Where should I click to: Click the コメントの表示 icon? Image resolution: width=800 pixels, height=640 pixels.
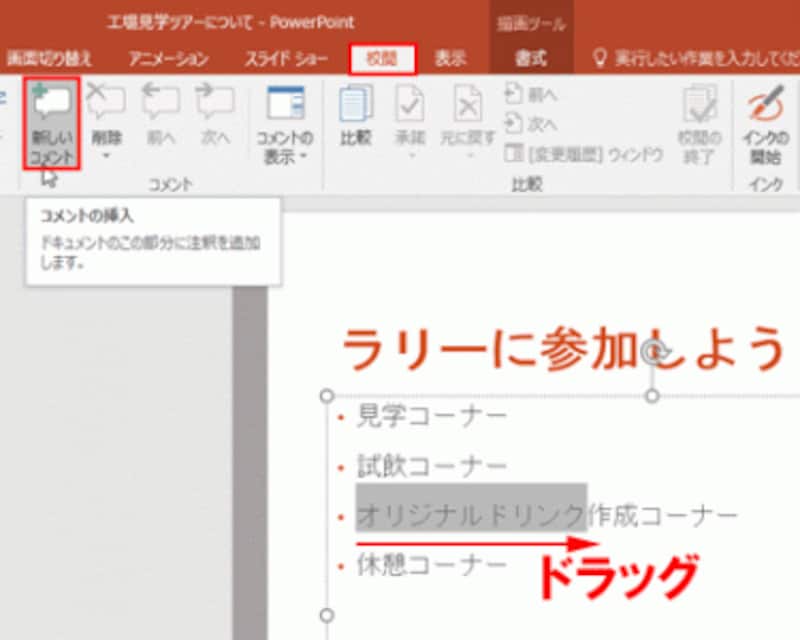point(285,103)
